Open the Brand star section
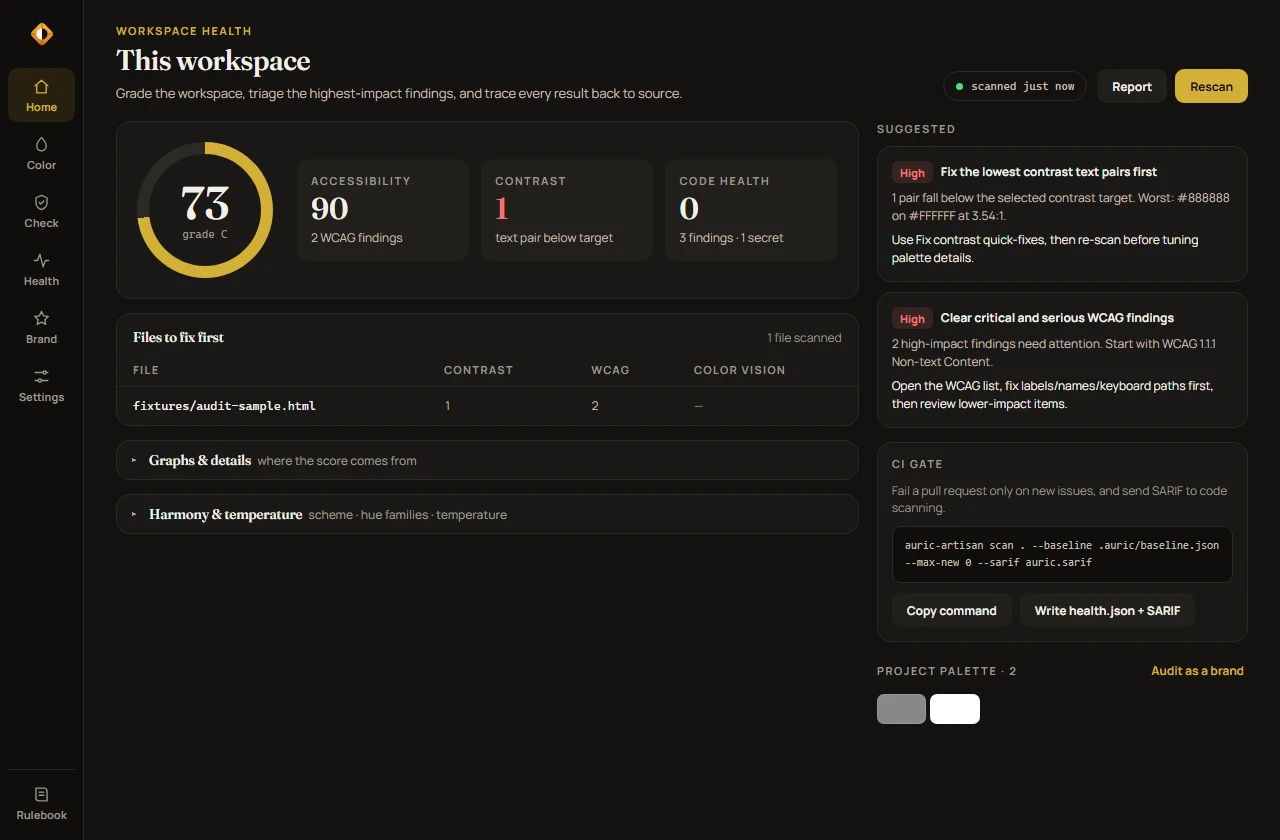The image size is (1280, 840). (41, 327)
